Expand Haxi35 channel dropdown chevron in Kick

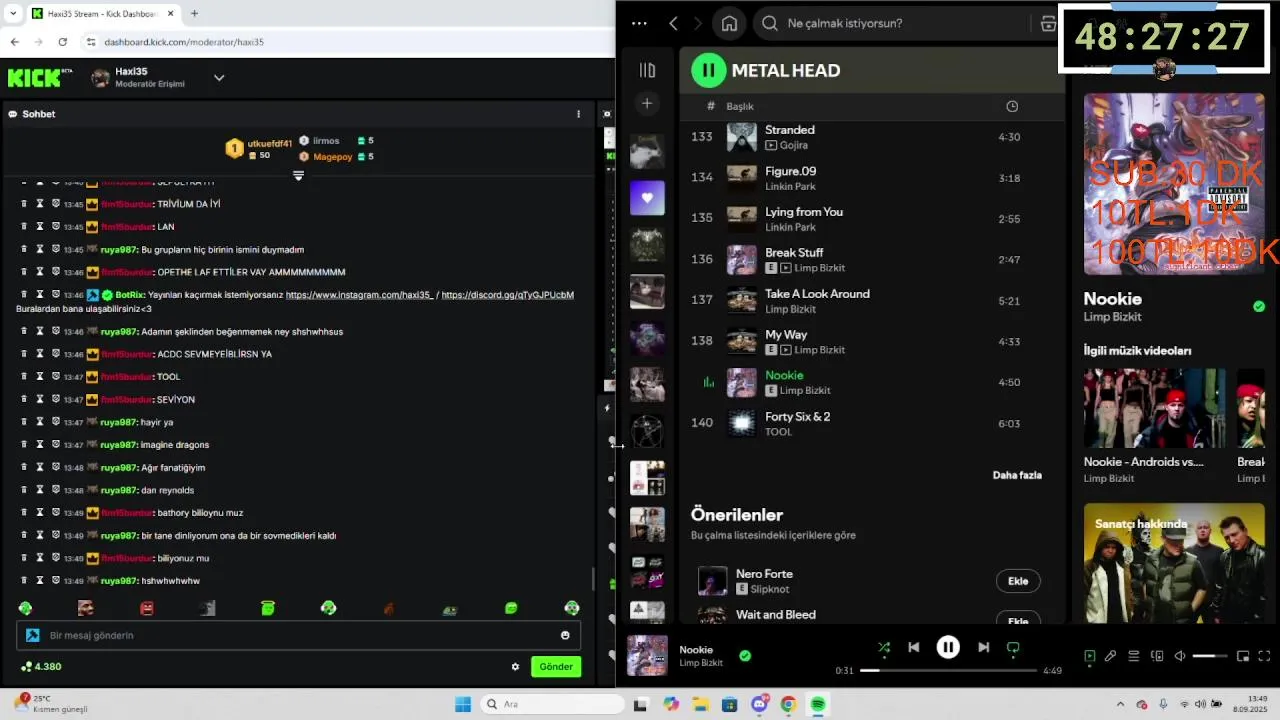point(219,78)
